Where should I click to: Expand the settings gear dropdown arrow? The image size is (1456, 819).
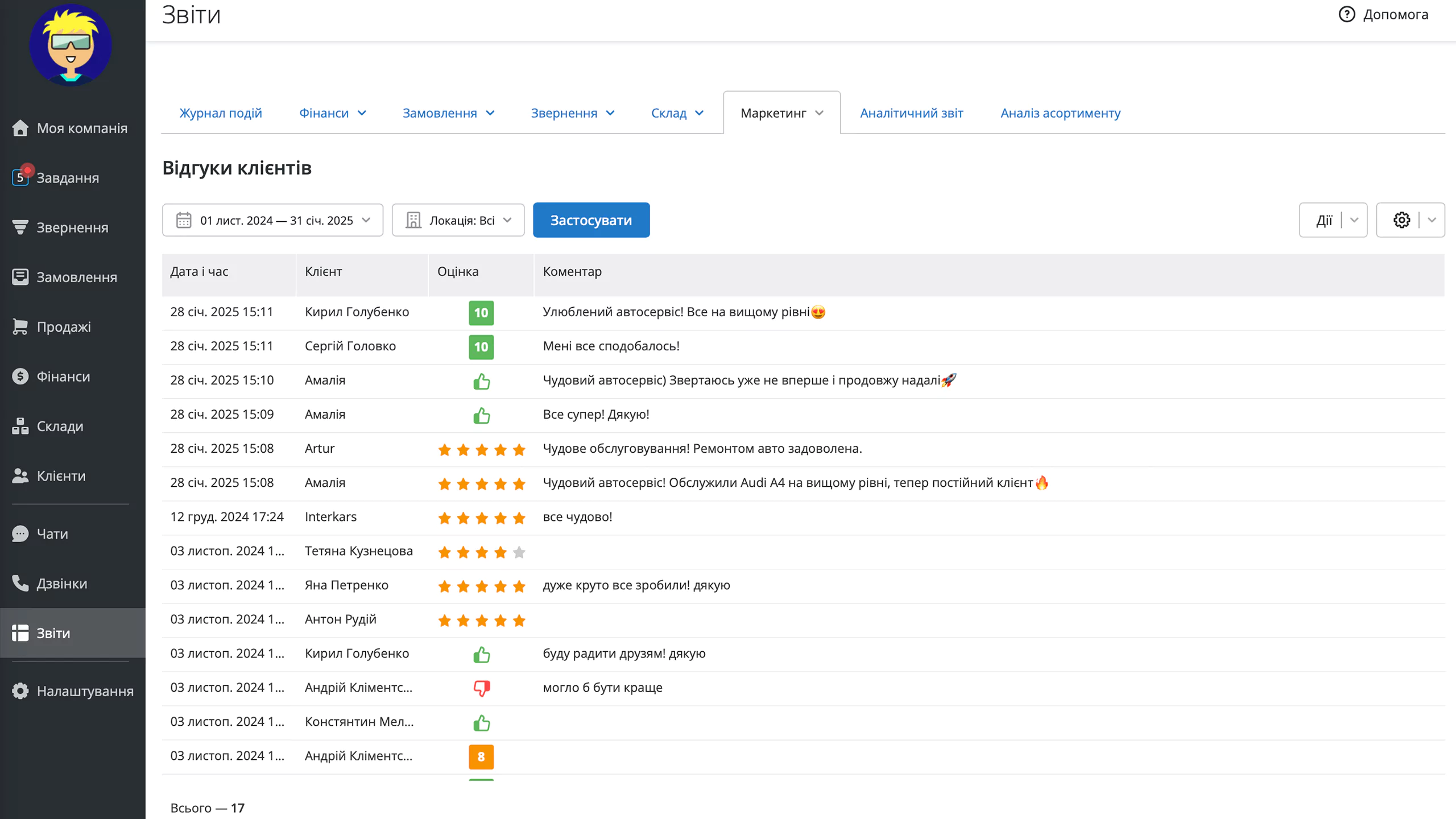coord(1432,220)
